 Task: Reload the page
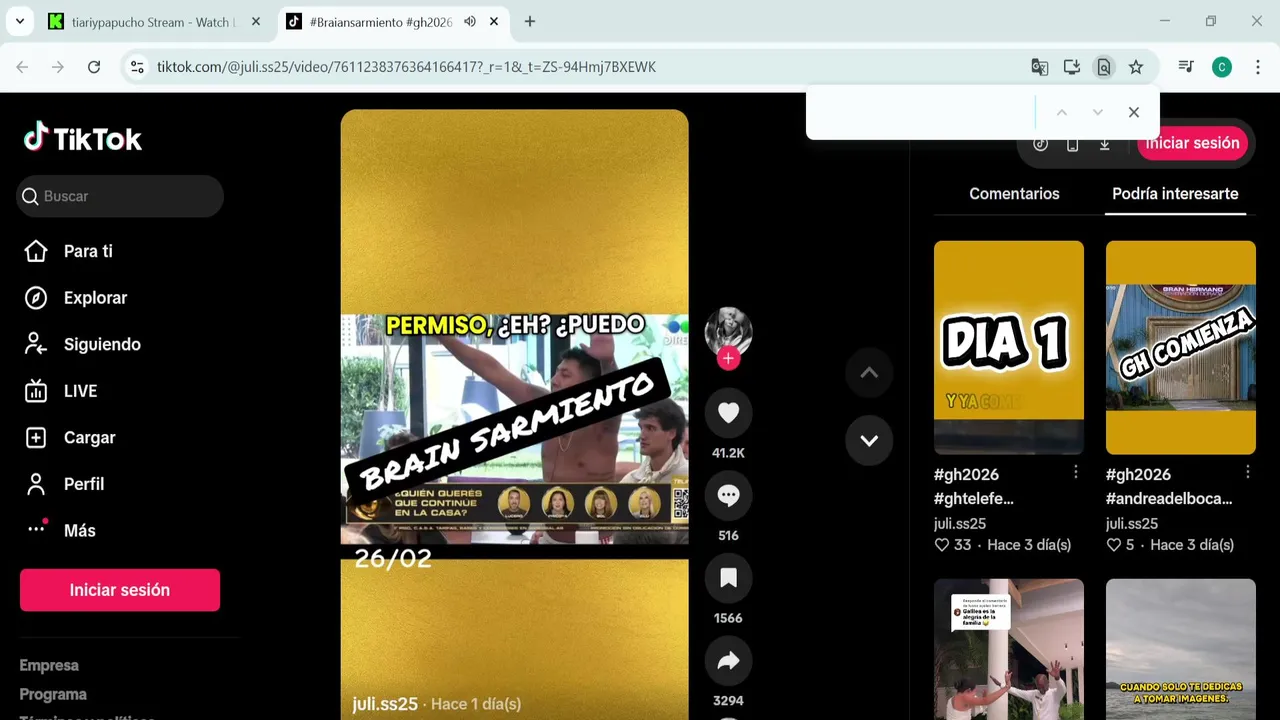(94, 67)
